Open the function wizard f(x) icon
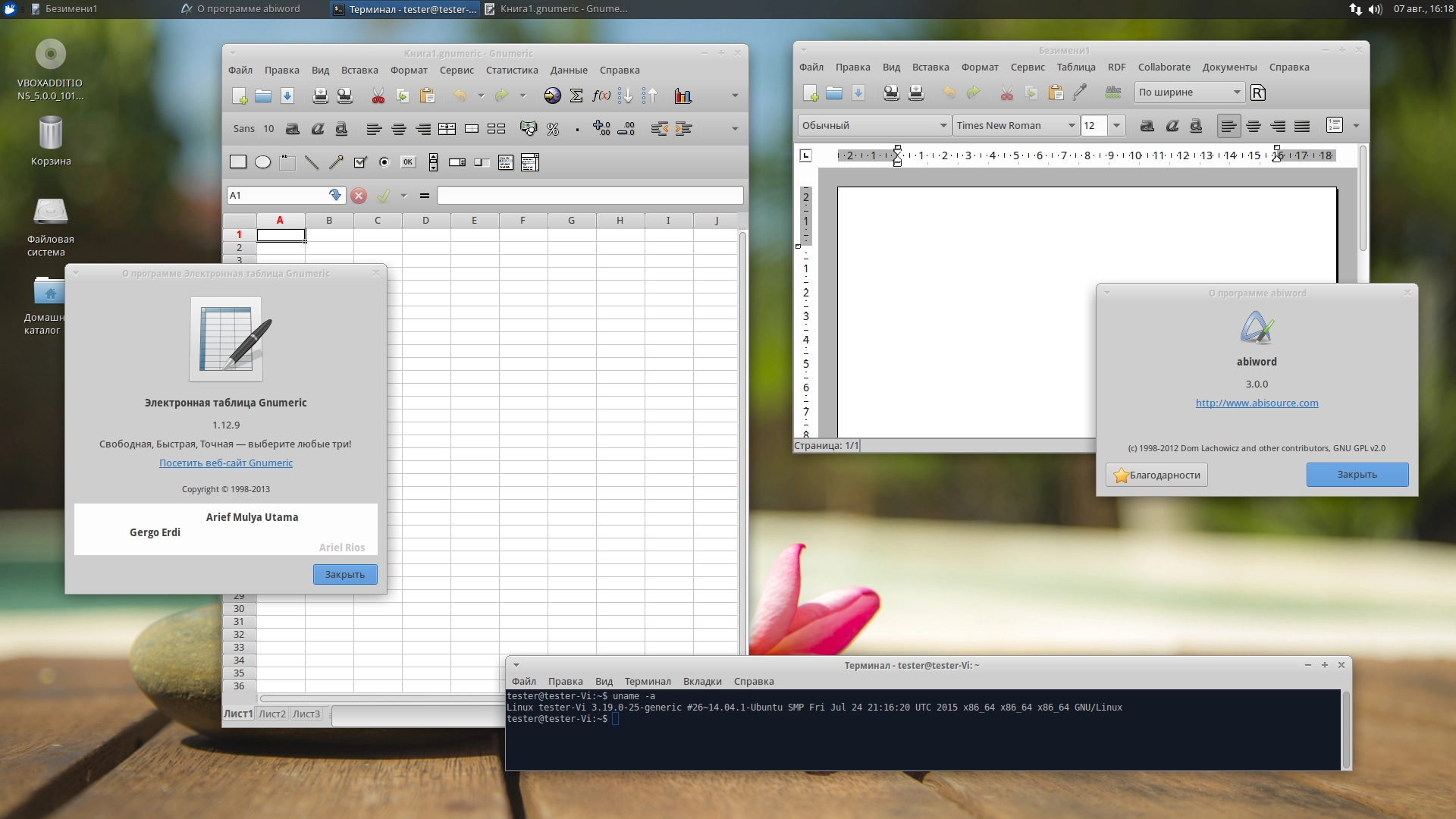The height and width of the screenshot is (819, 1456). coord(601,96)
